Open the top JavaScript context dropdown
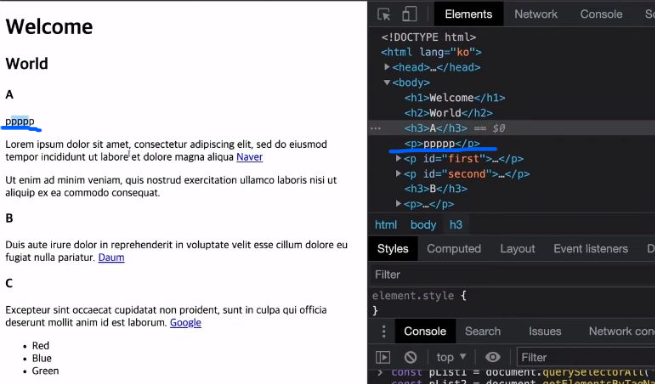 click(451, 357)
